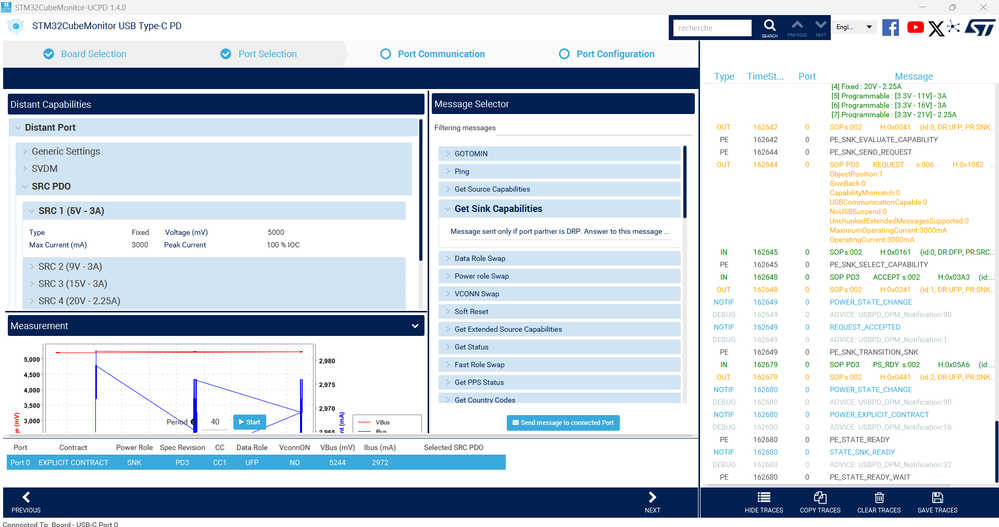This screenshot has width=999, height=527.
Task: Click the Save Traces disk icon
Action: pos(937,497)
